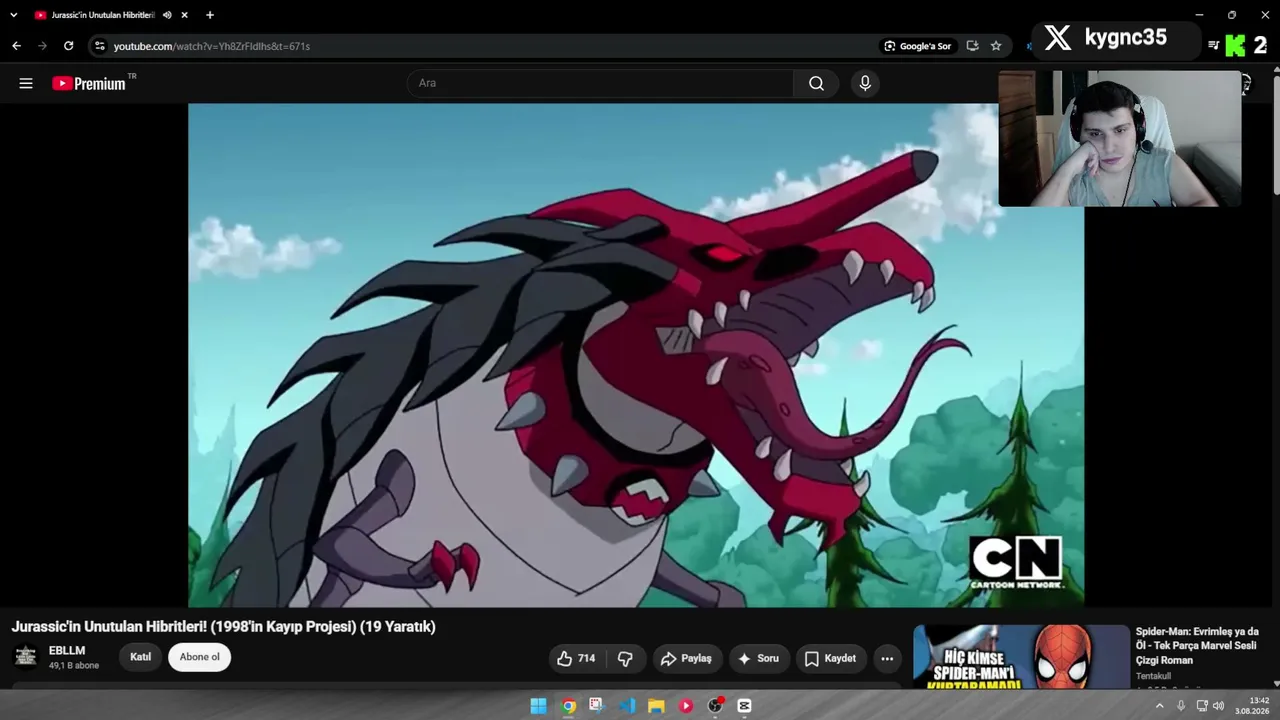Screen dimensions: 1280x720
Task: Open network settings tray icon
Action: click(x=1202, y=706)
